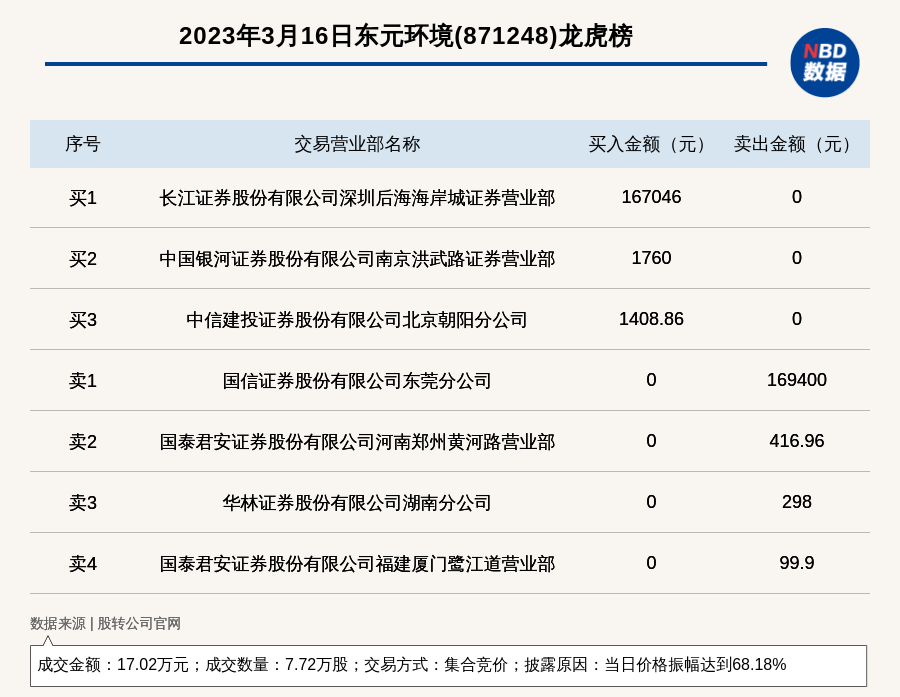Click the buy amount 0 in 卖2 row
The image size is (900, 697).
click(x=651, y=441)
